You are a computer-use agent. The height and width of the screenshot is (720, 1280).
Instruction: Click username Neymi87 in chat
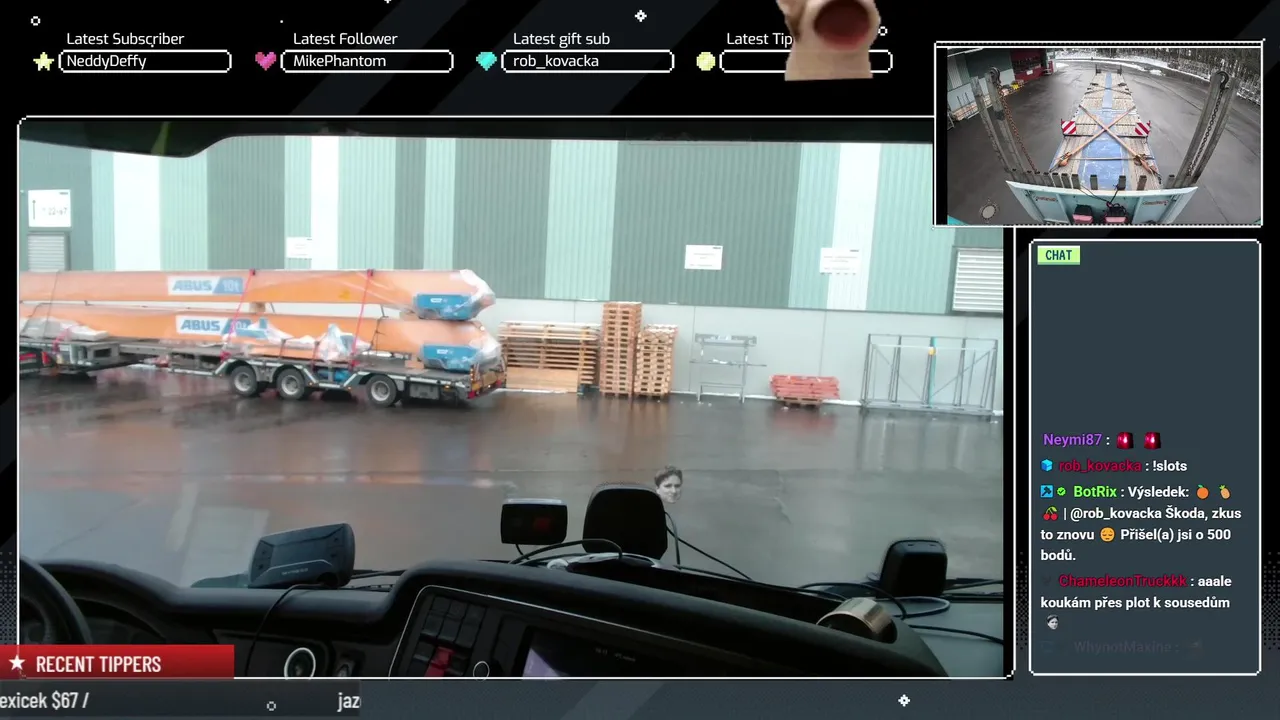pos(1072,440)
